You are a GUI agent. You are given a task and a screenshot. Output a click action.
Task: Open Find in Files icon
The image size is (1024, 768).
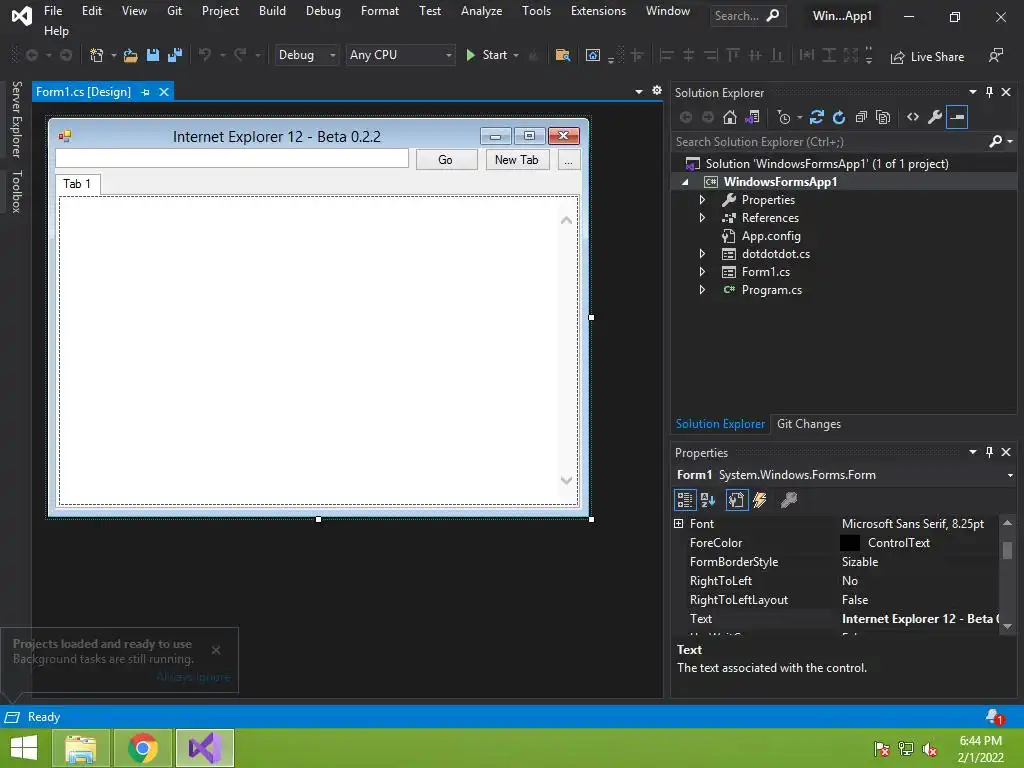(562, 56)
